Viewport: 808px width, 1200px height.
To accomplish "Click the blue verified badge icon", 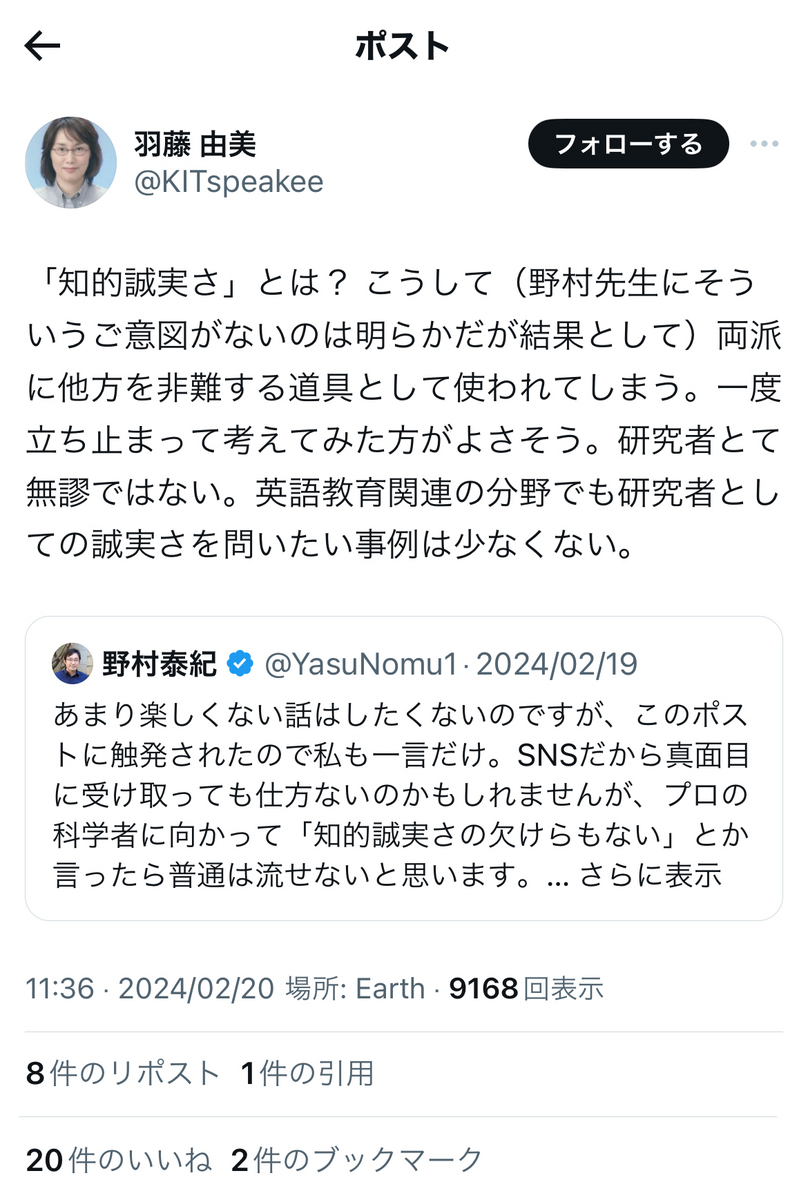I will [x=240, y=663].
